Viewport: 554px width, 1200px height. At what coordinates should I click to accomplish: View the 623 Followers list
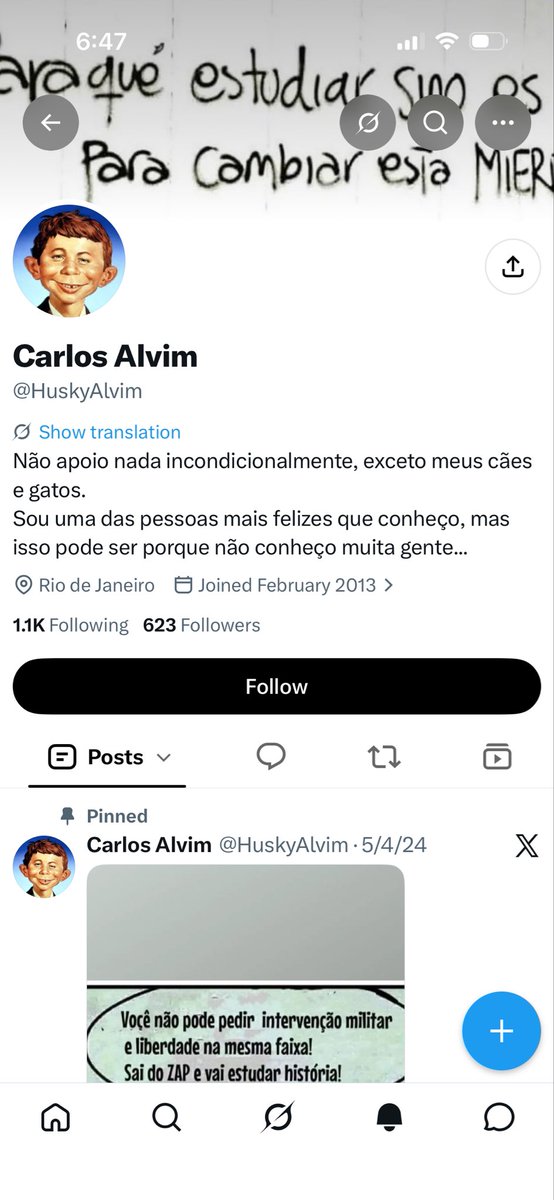coord(201,625)
